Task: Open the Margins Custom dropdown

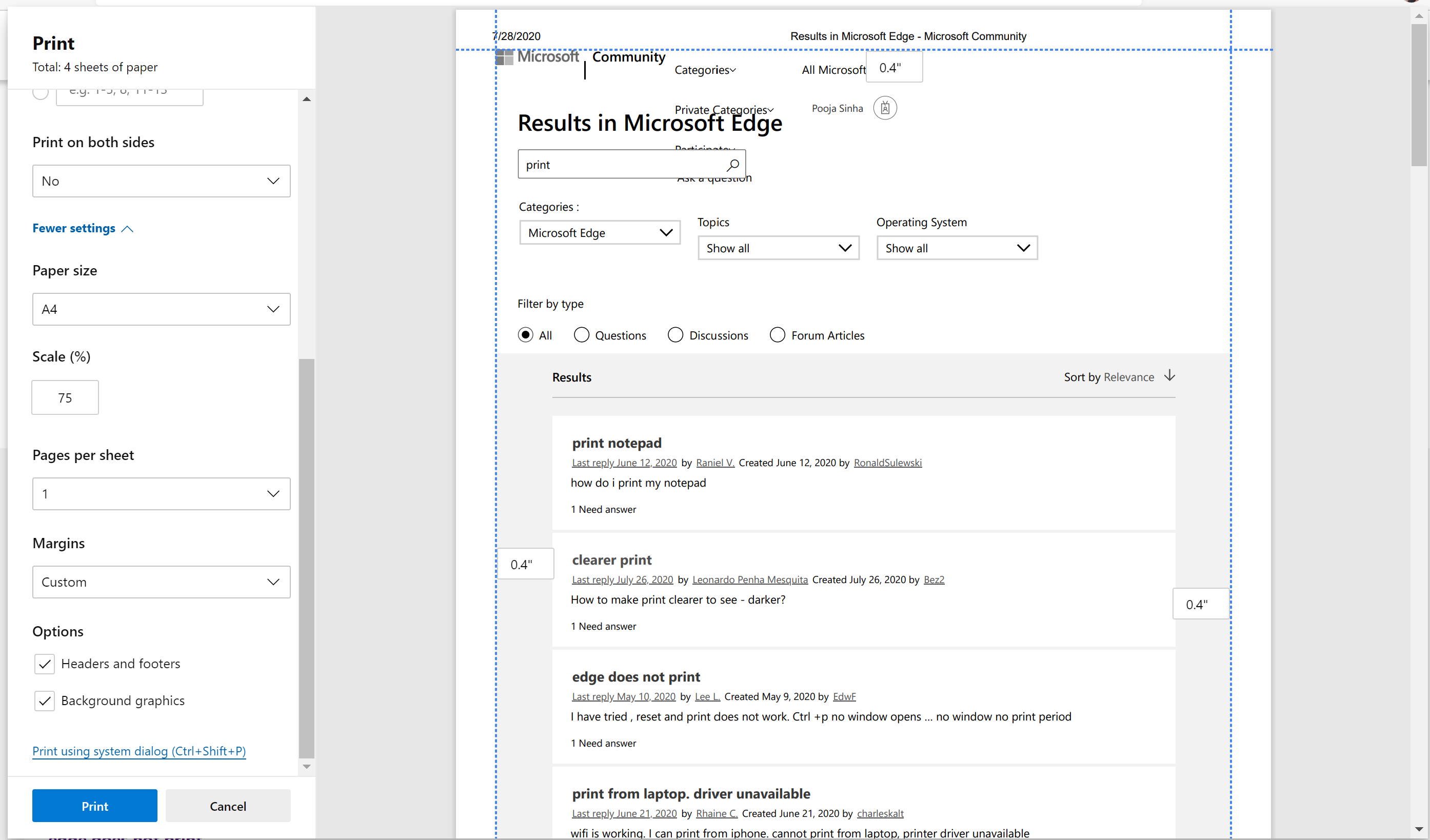Action: tap(161, 582)
